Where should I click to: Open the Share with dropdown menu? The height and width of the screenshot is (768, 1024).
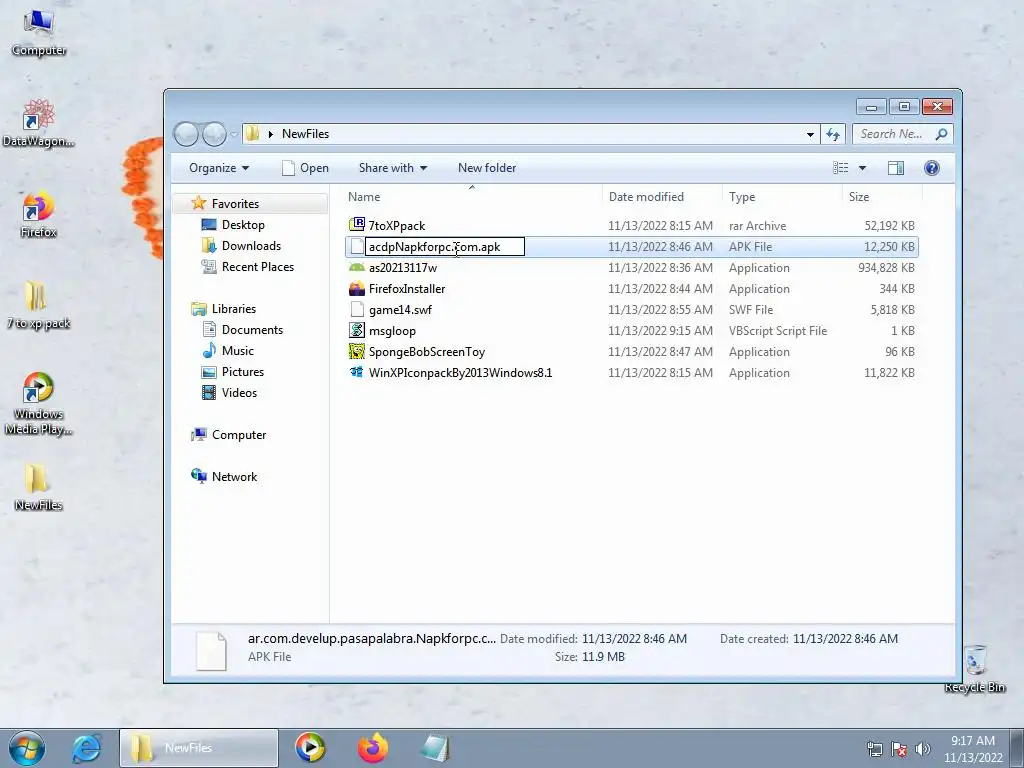click(392, 168)
